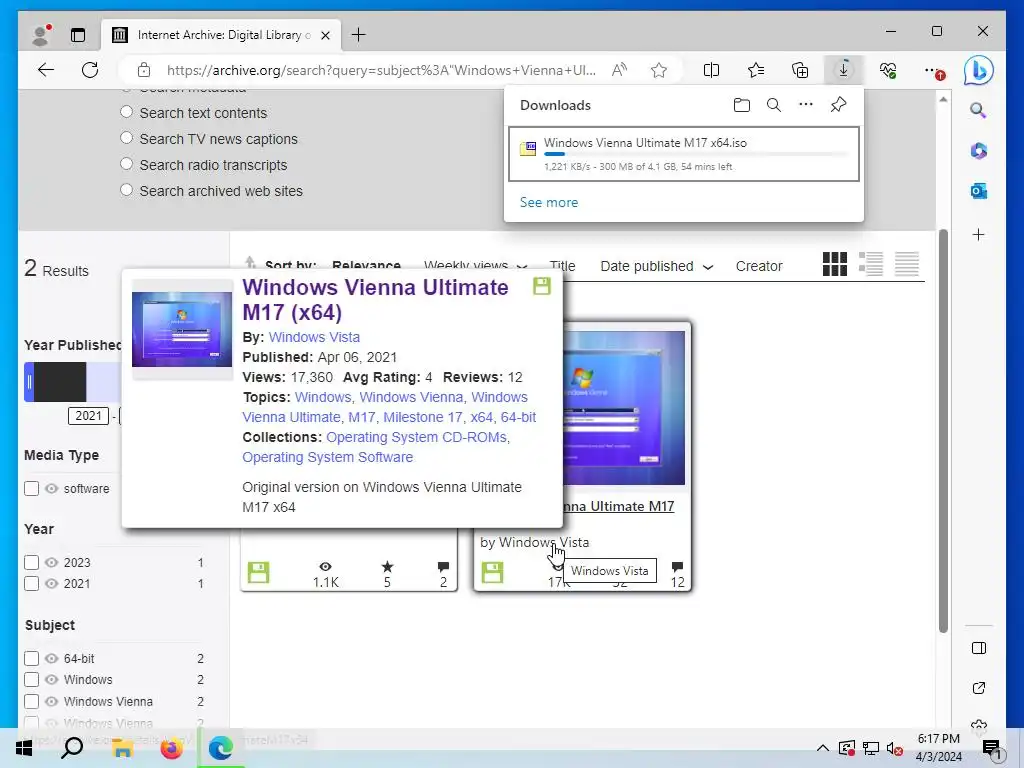Select Search archived web sites option
The image size is (1024, 768).
coord(127,190)
